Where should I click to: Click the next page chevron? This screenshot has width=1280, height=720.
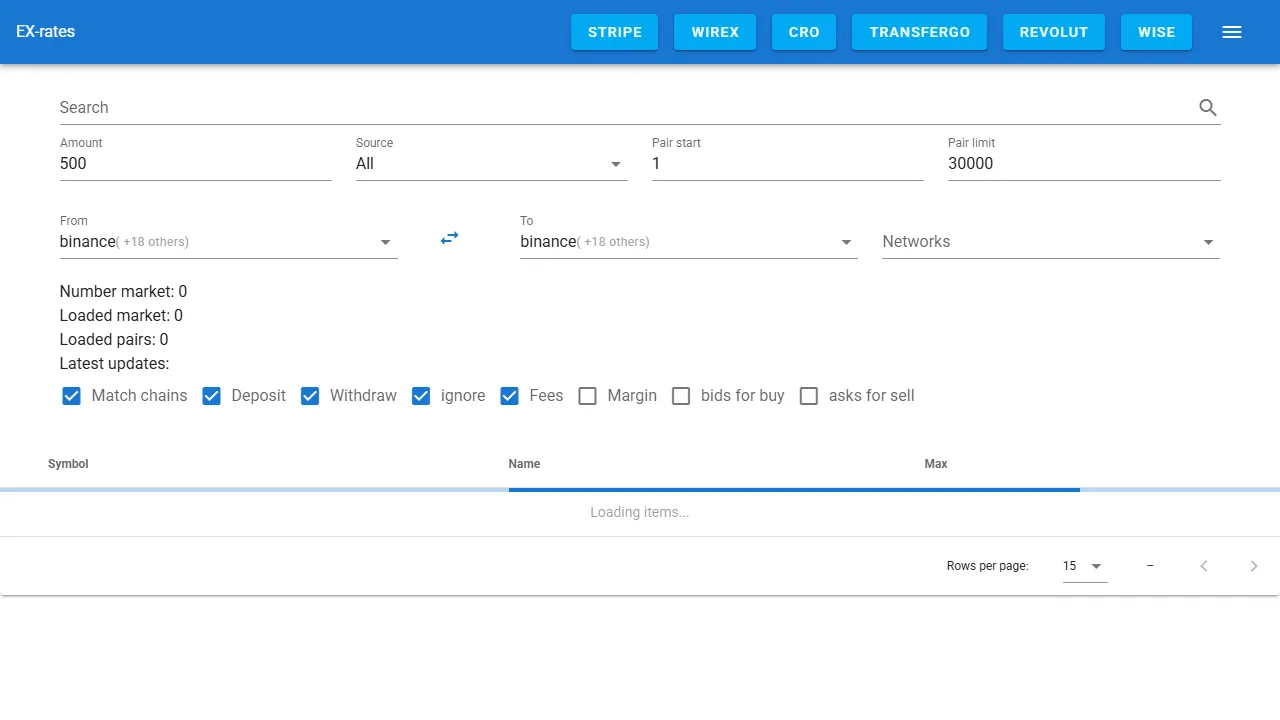click(1253, 565)
